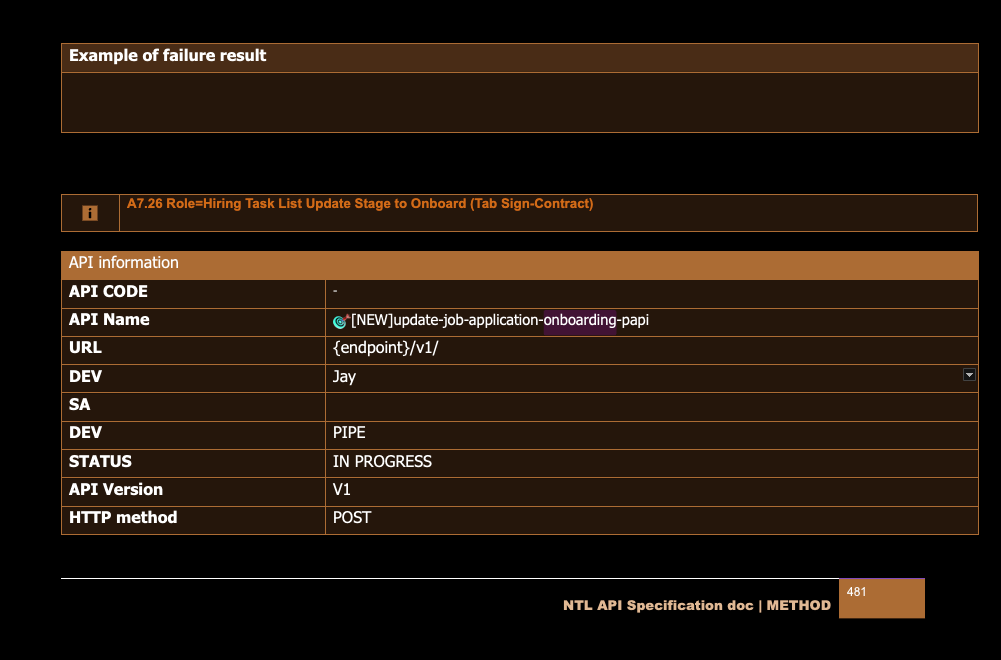This screenshot has height=660, width=1001.
Task: Select the PIPE value cell
Action: [x=349, y=433]
